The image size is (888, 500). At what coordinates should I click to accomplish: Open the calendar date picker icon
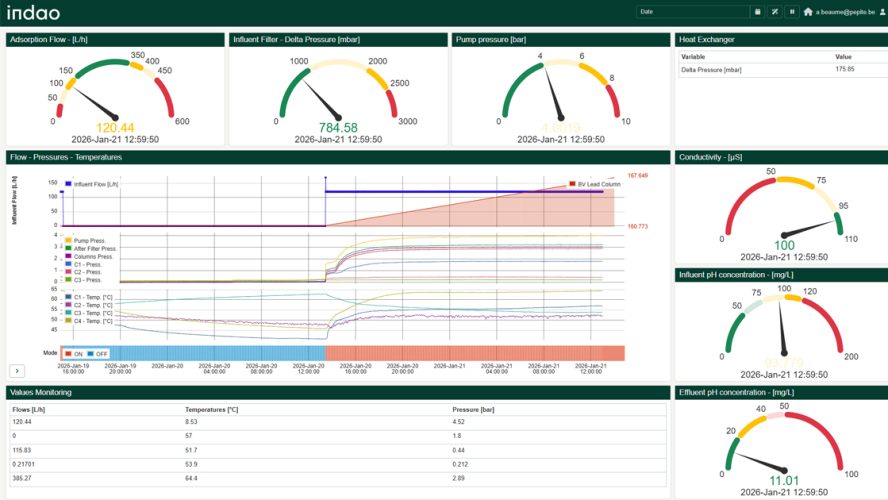[758, 12]
